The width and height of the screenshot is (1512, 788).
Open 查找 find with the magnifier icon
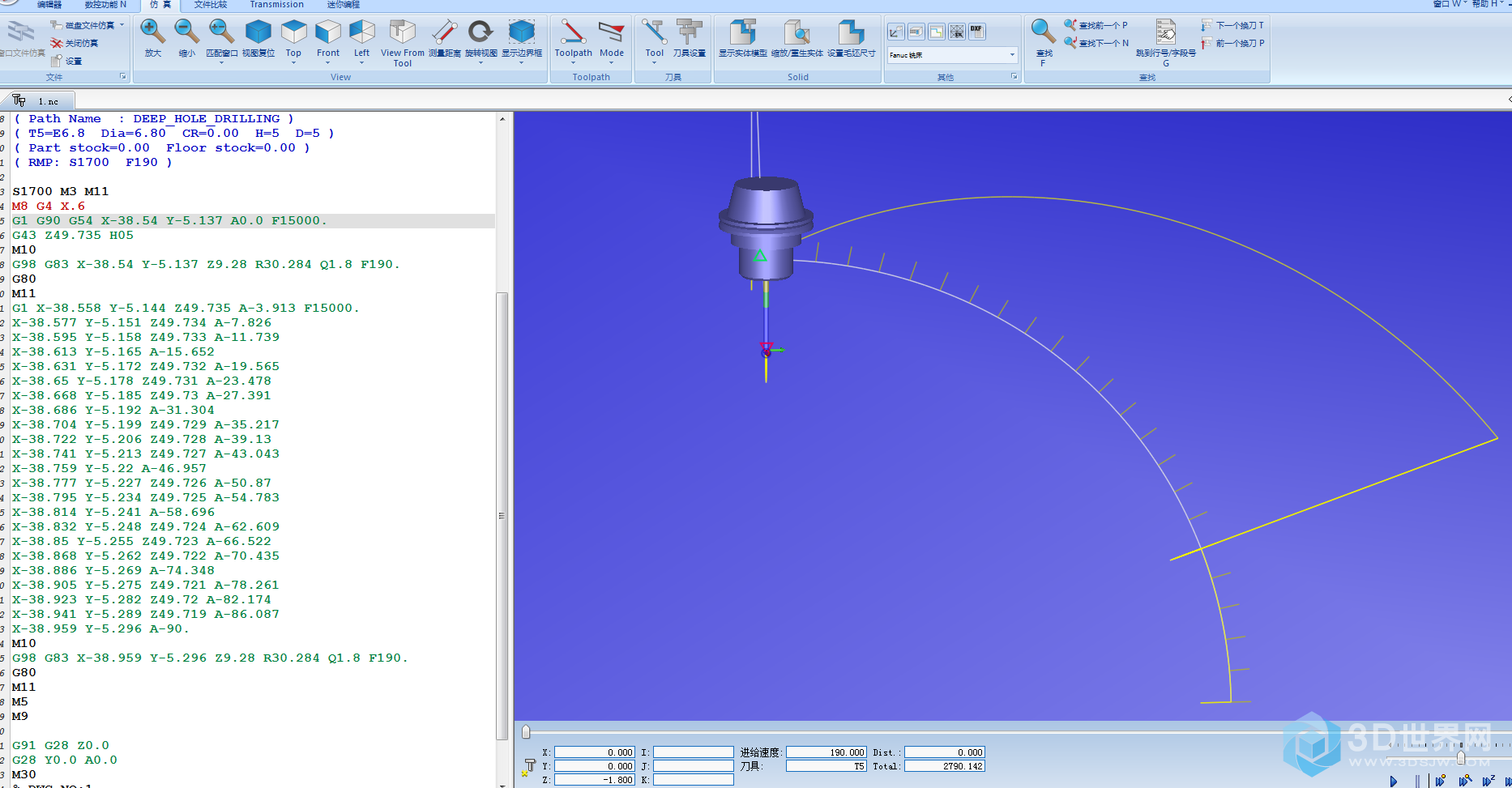tap(1043, 32)
